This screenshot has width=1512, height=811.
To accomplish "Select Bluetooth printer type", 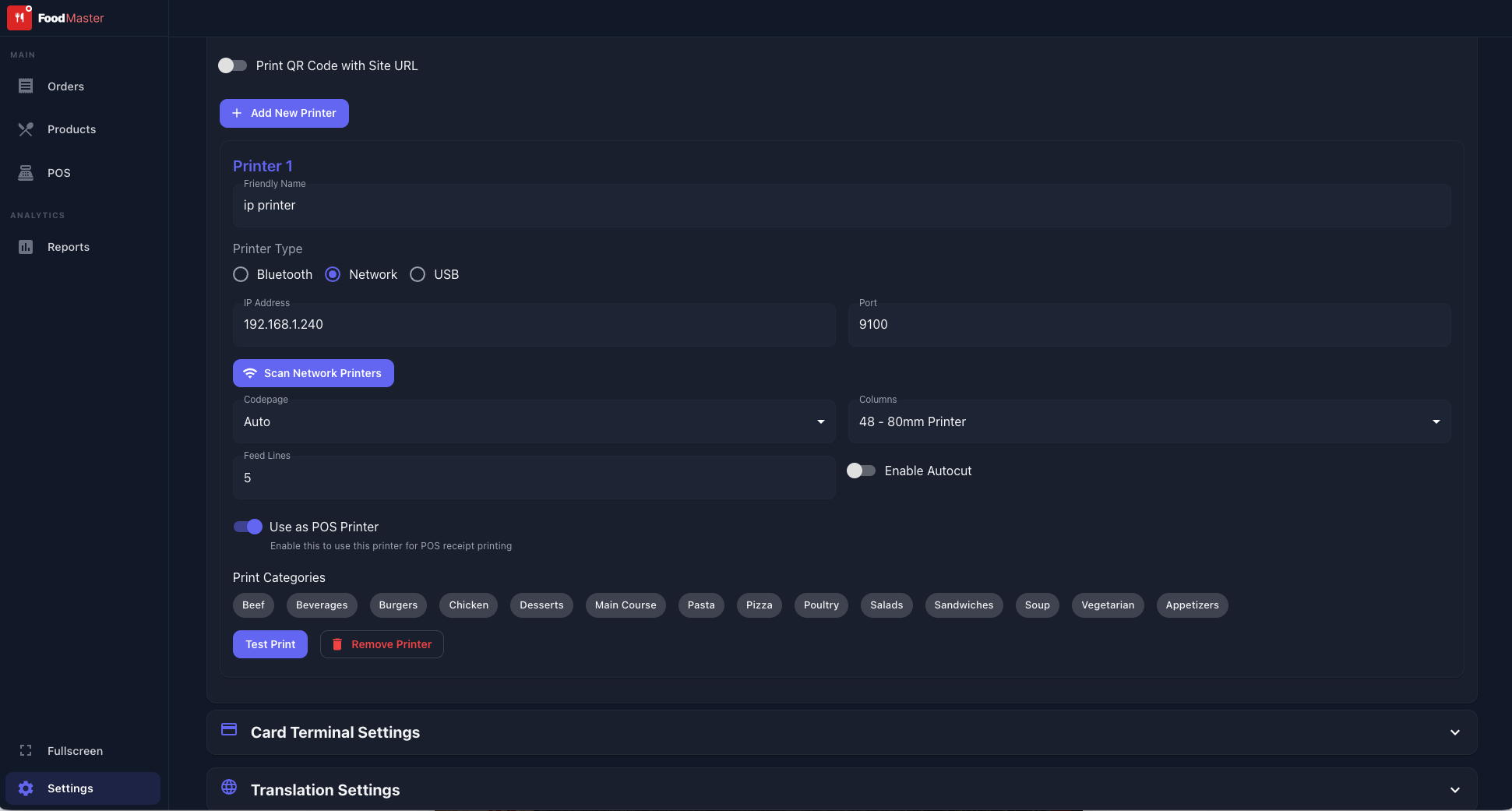I will (241, 274).
